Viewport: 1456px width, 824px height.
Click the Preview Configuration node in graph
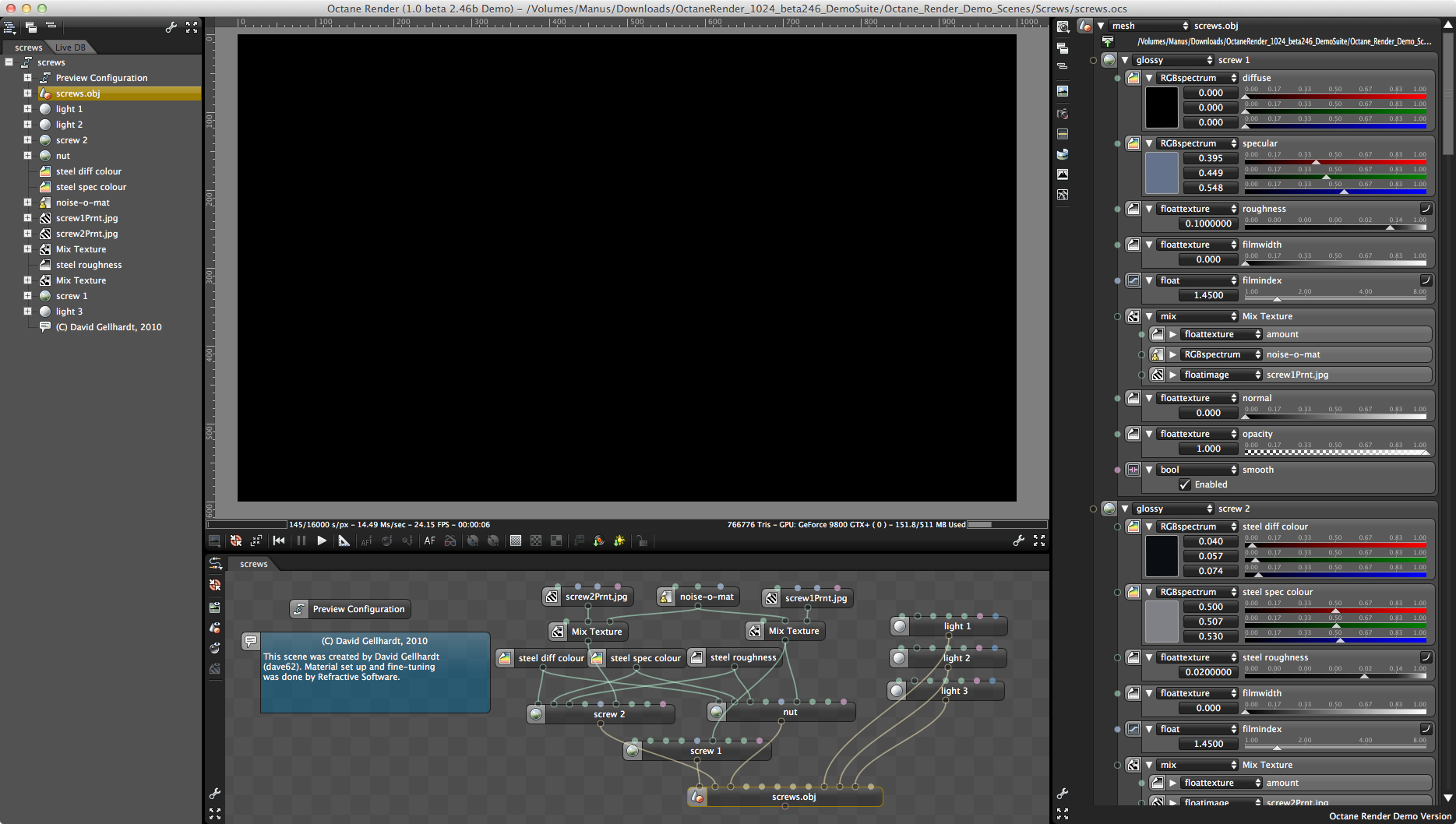point(350,609)
